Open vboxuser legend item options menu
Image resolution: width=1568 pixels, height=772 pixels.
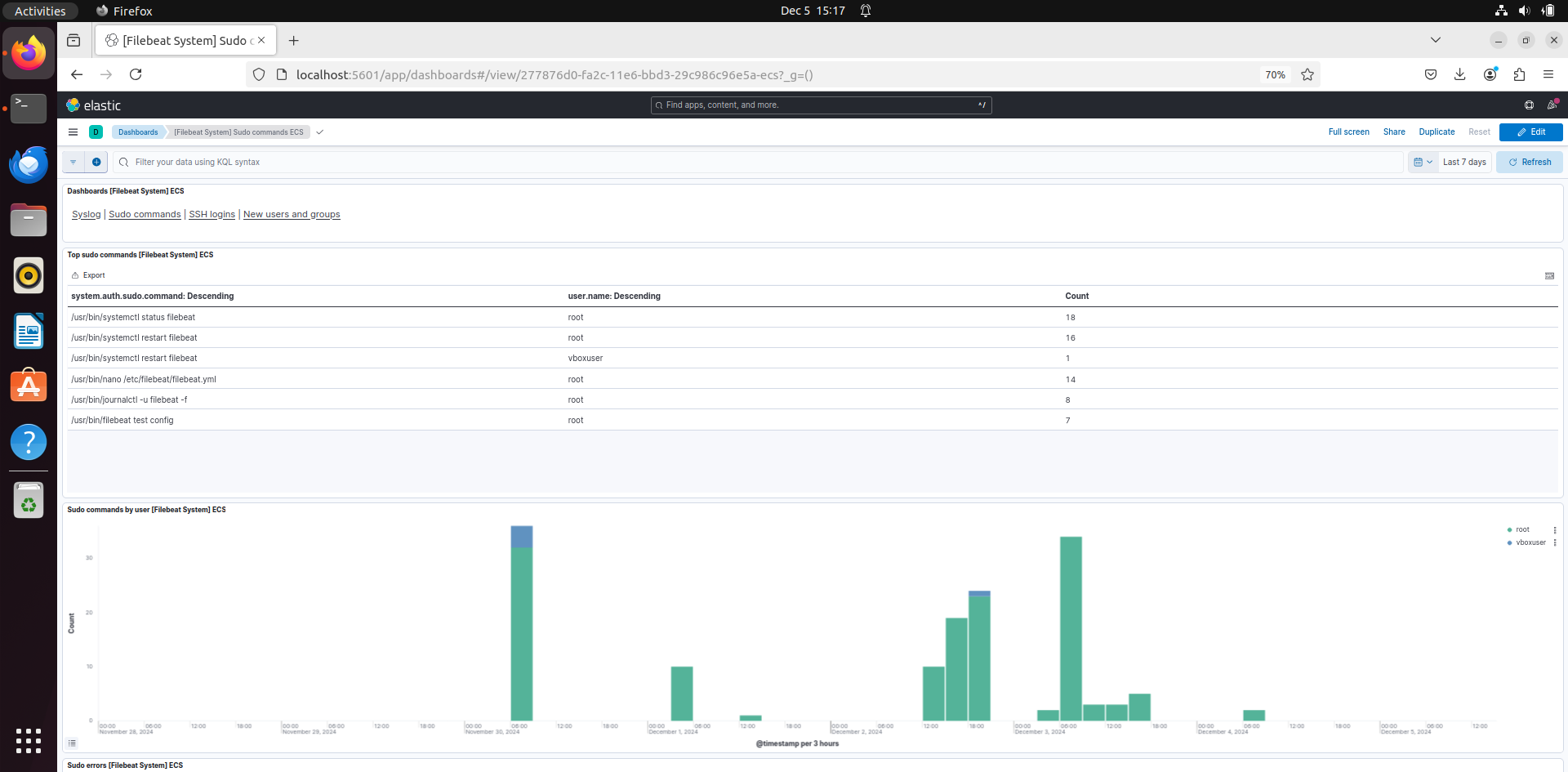pyautogui.click(x=1555, y=543)
